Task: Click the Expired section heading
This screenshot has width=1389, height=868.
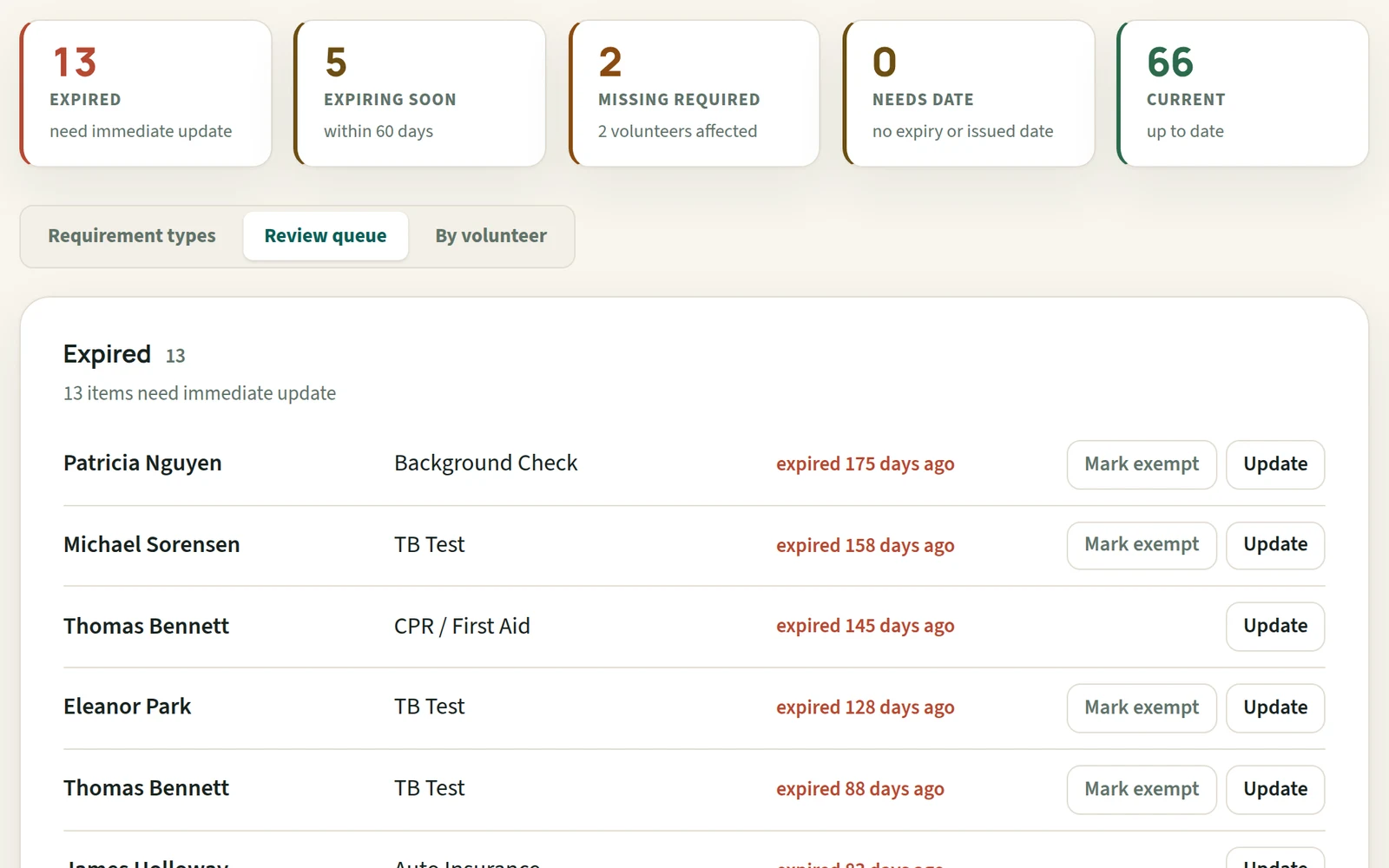Action: (107, 355)
